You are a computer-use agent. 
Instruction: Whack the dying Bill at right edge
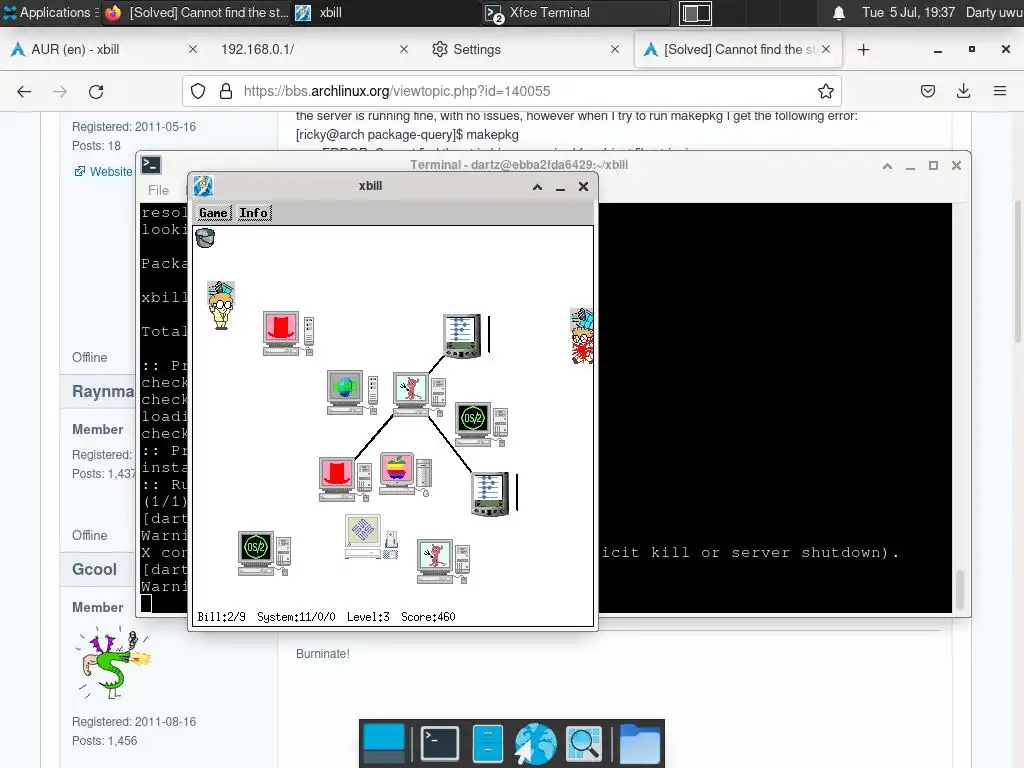582,336
